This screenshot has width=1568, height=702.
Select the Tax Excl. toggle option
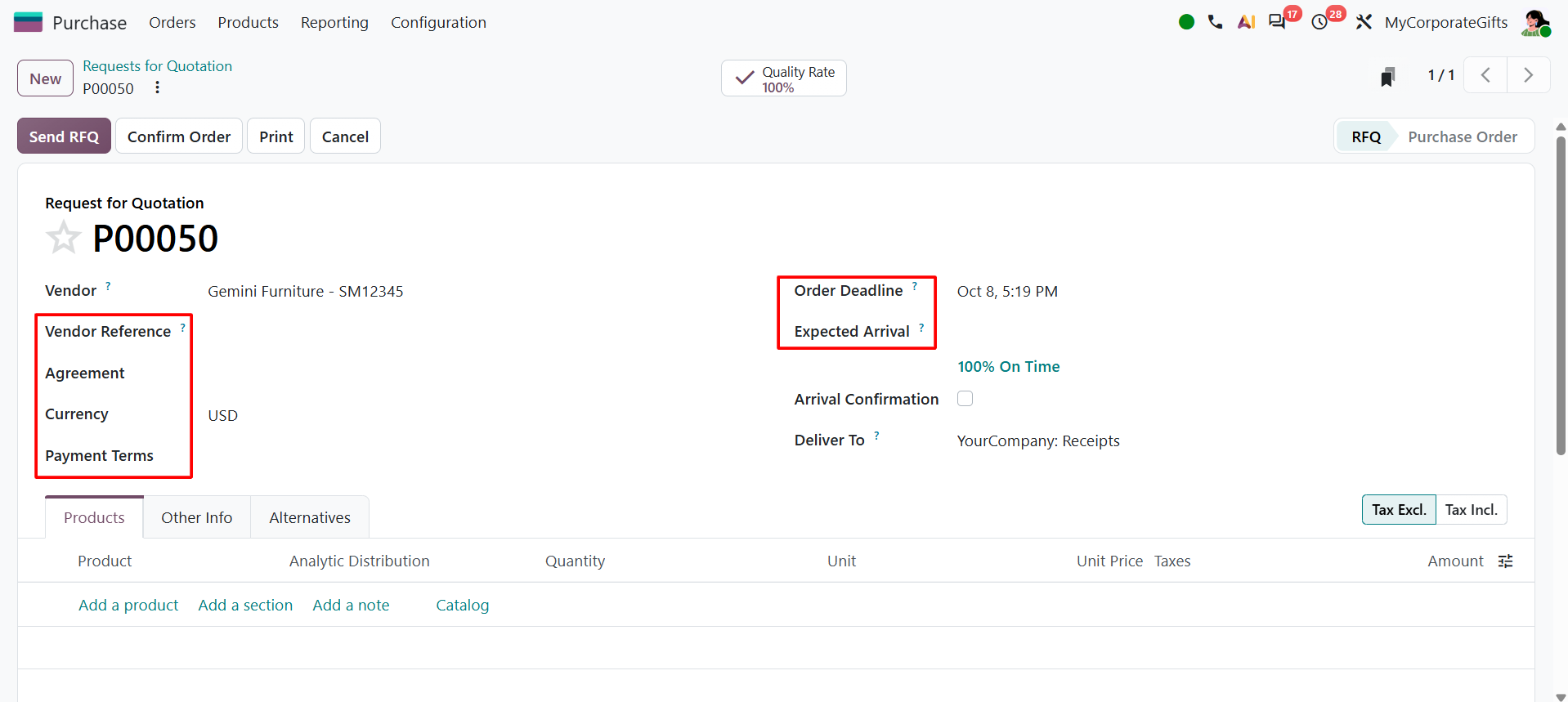[x=1398, y=509]
